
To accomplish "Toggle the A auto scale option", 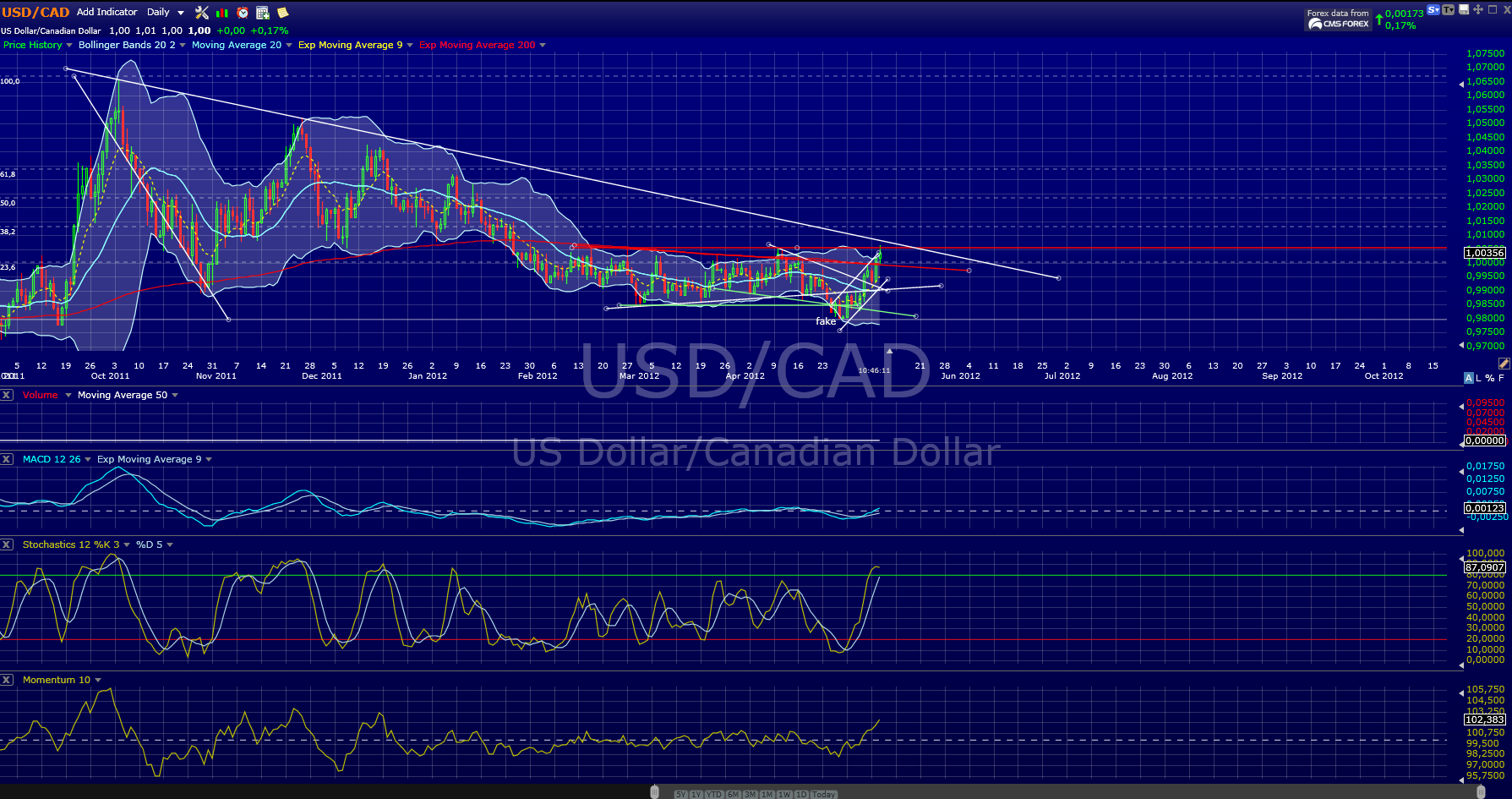I will pyautogui.click(x=1469, y=378).
